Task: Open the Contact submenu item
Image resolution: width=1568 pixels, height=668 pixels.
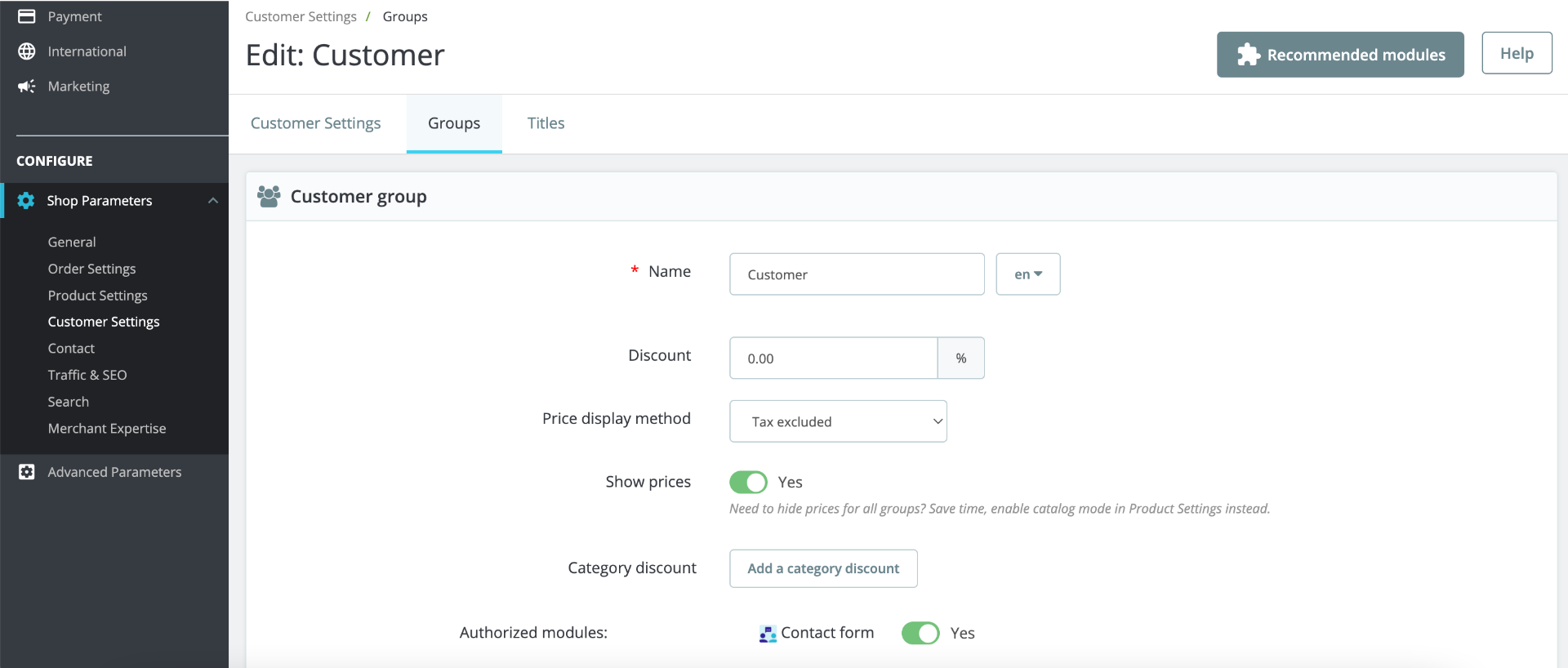Action: 71,349
